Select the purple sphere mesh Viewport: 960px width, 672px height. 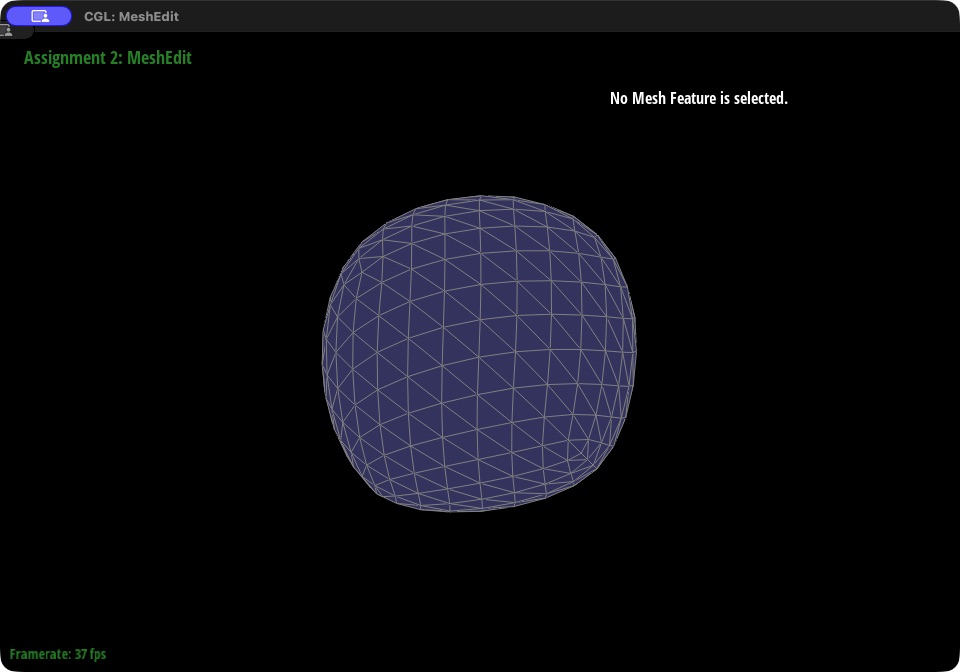[x=479, y=354]
